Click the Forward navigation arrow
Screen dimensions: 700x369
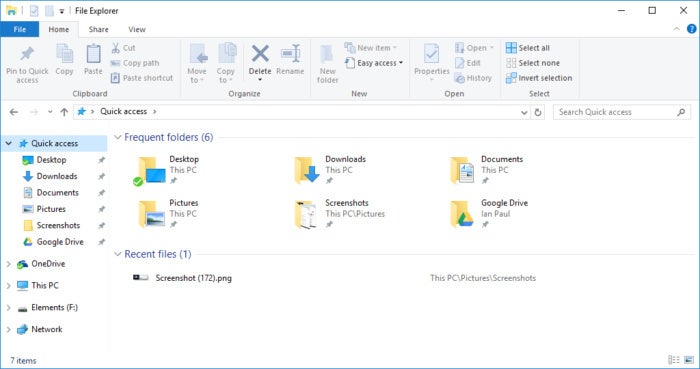(34, 112)
